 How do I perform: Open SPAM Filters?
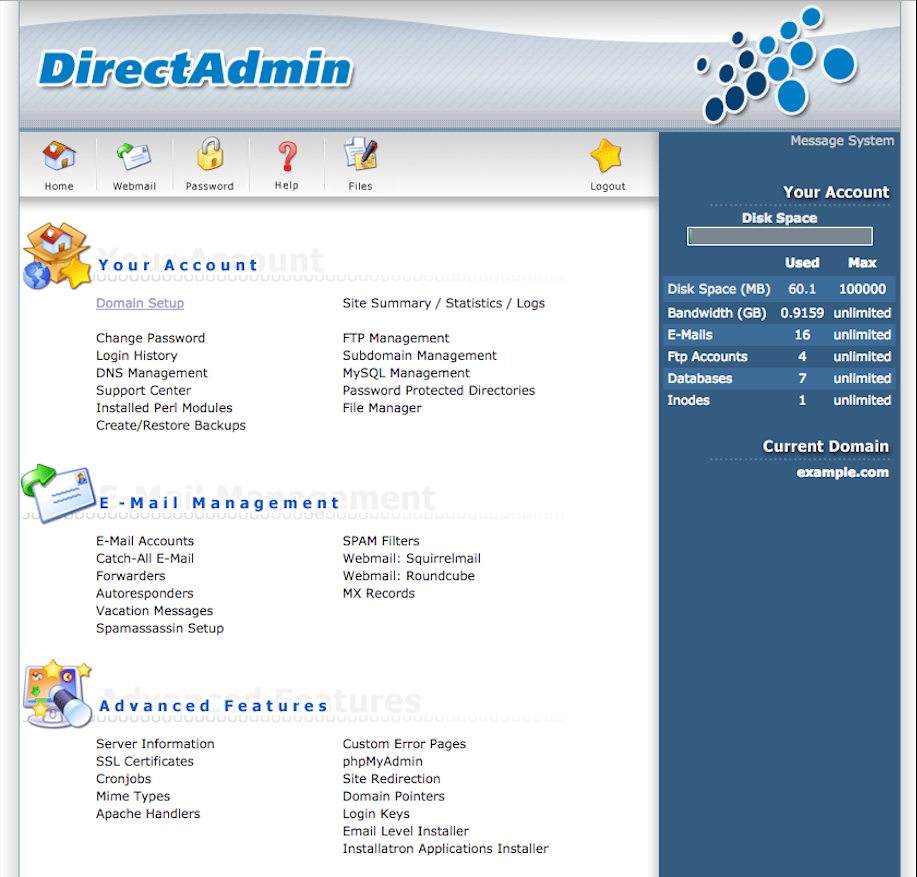[x=381, y=541]
